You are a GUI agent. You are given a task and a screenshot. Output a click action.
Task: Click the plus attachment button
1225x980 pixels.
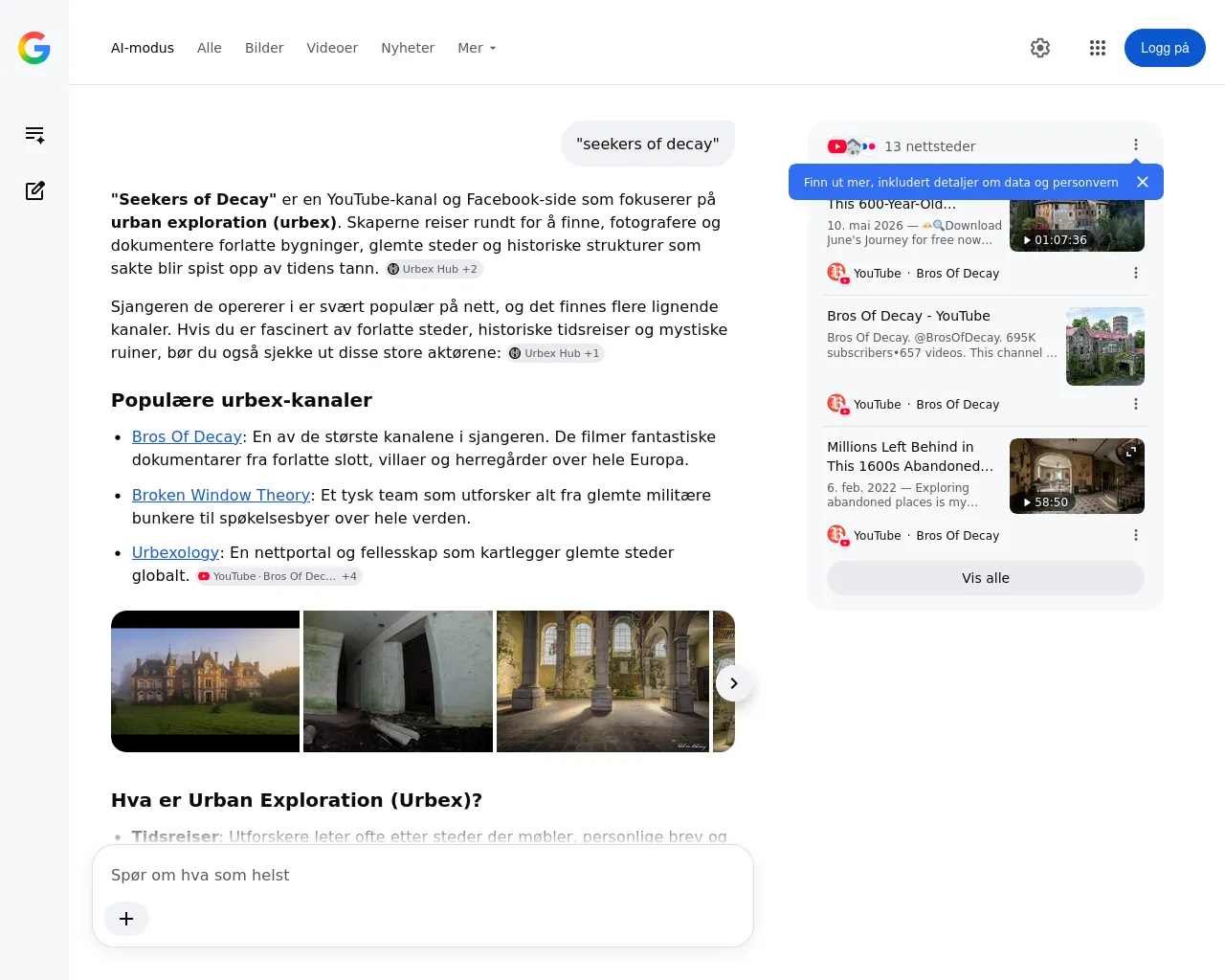click(x=126, y=919)
